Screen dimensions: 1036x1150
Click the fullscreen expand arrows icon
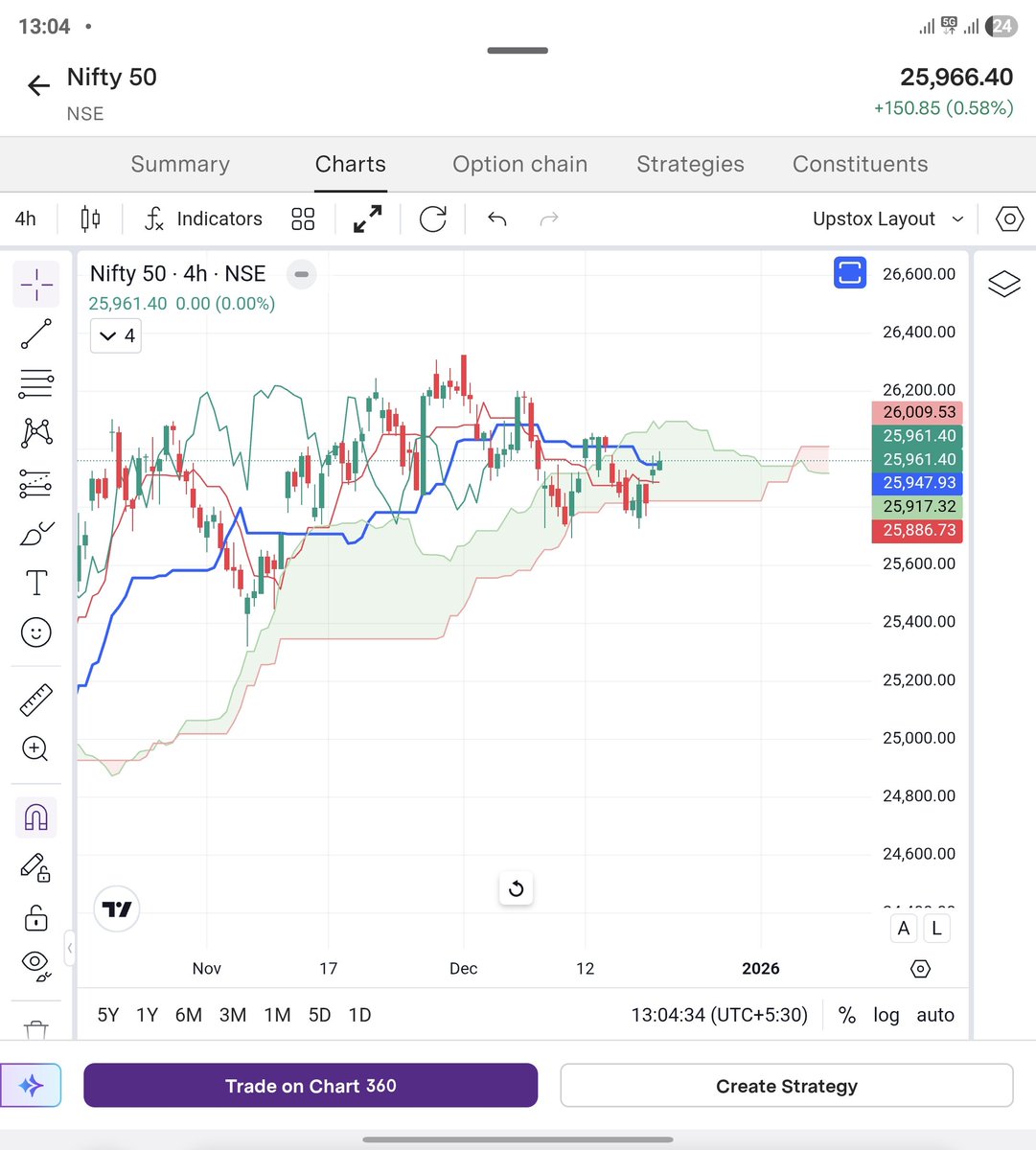point(368,218)
